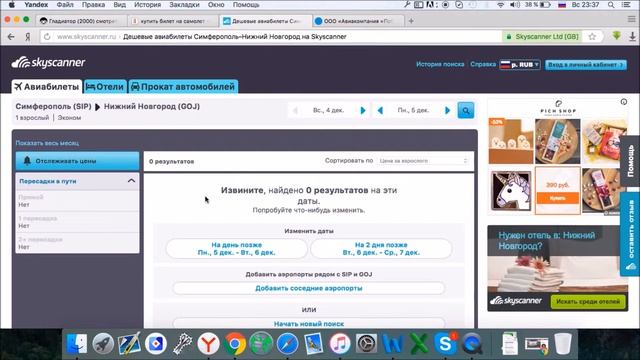Image resolution: width=640 pixels, height=360 pixels.
Task: Click volume icon in menu bar
Action: pos(515,5)
